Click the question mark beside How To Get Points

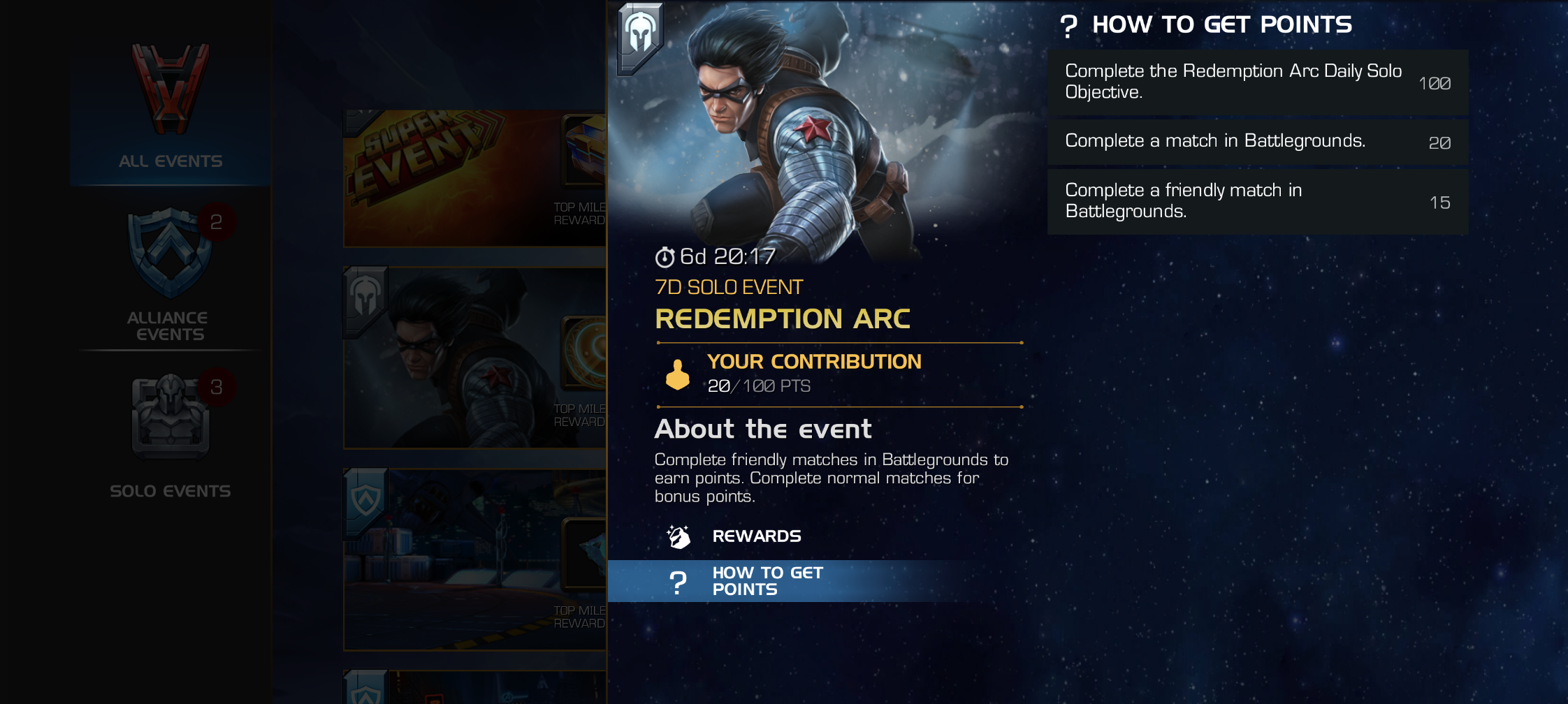pos(678,582)
